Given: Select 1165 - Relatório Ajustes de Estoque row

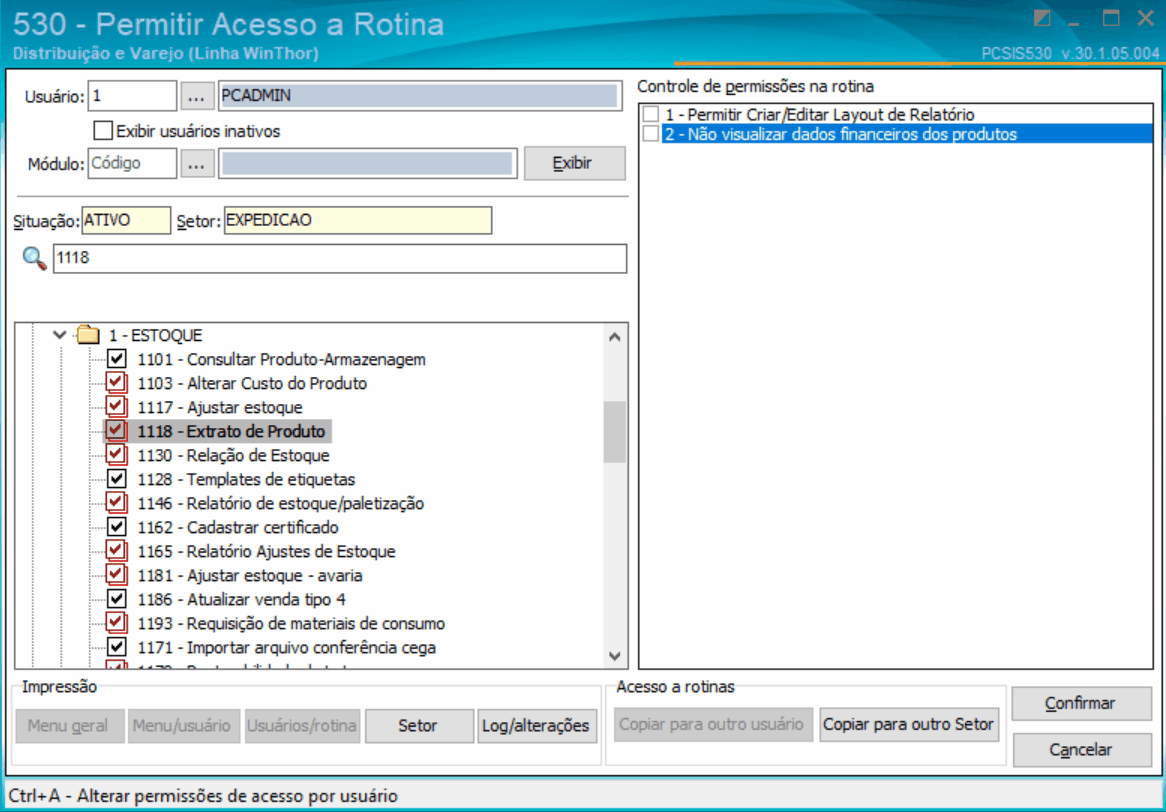Looking at the screenshot, I should (x=266, y=551).
